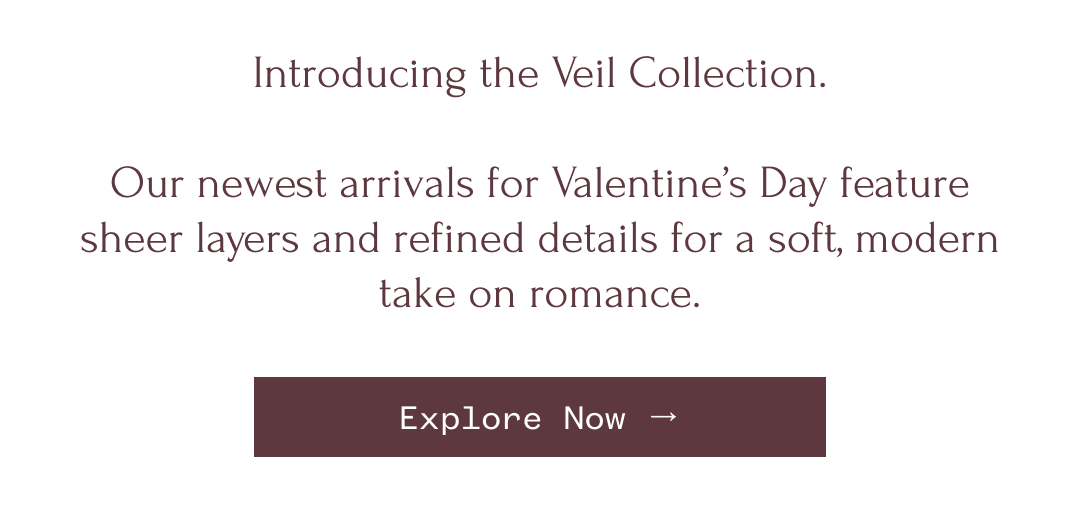Click the word "Now" on the button
Screen dimensions: 1080x519
(x=594, y=418)
